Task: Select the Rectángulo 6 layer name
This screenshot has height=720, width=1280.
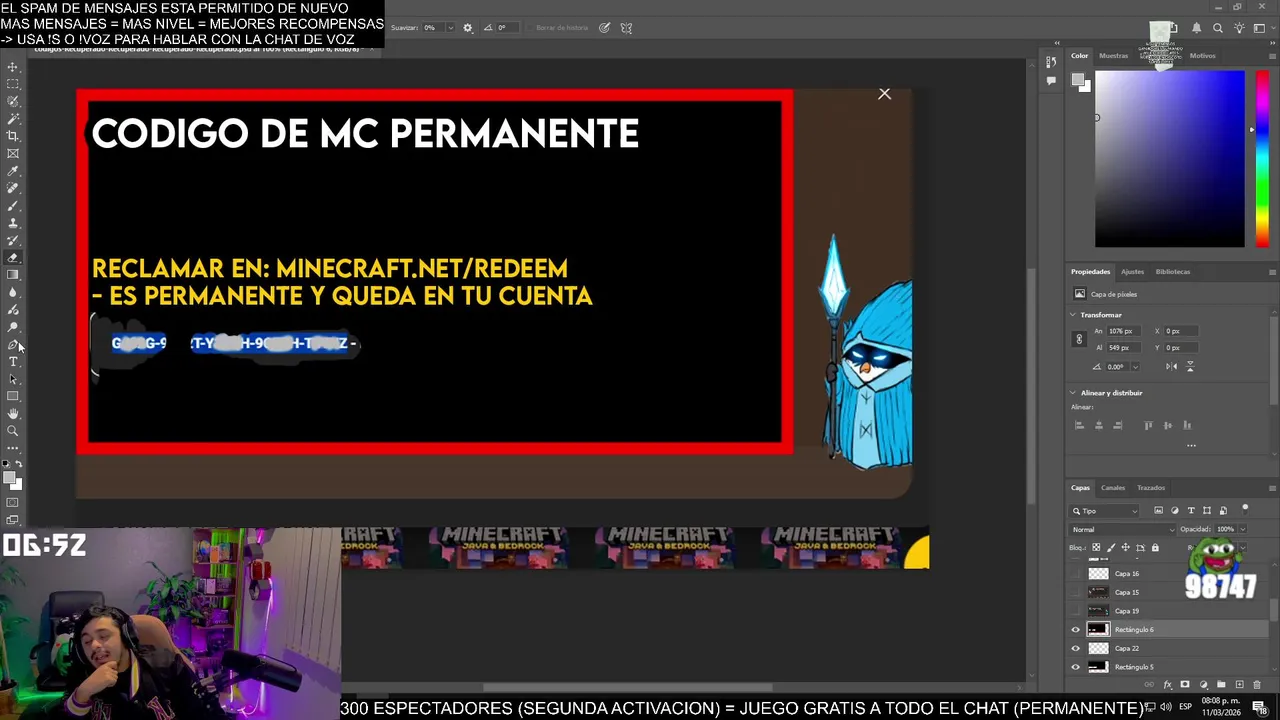Action: [1134, 630]
